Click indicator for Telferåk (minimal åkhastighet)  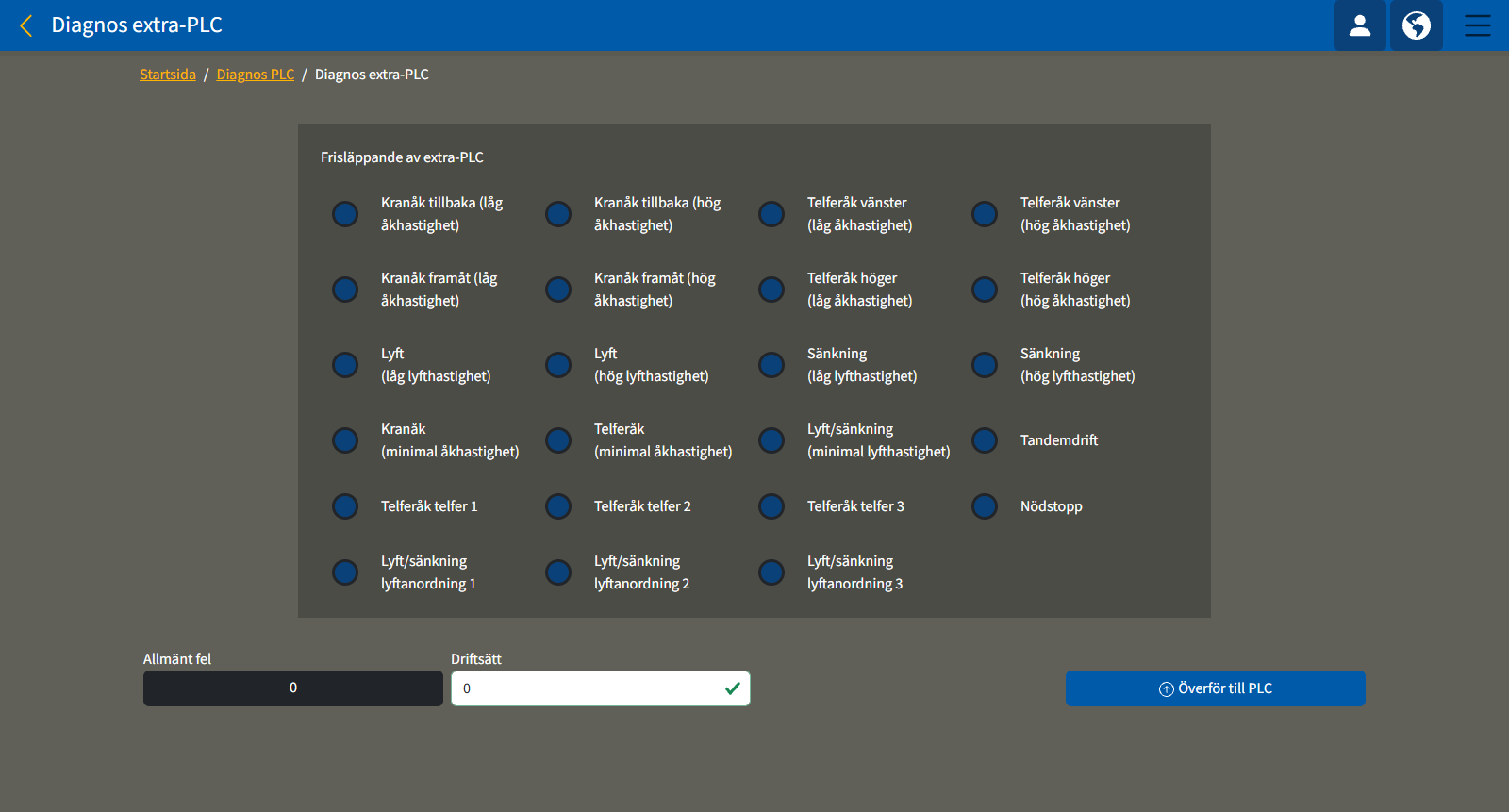click(x=558, y=440)
